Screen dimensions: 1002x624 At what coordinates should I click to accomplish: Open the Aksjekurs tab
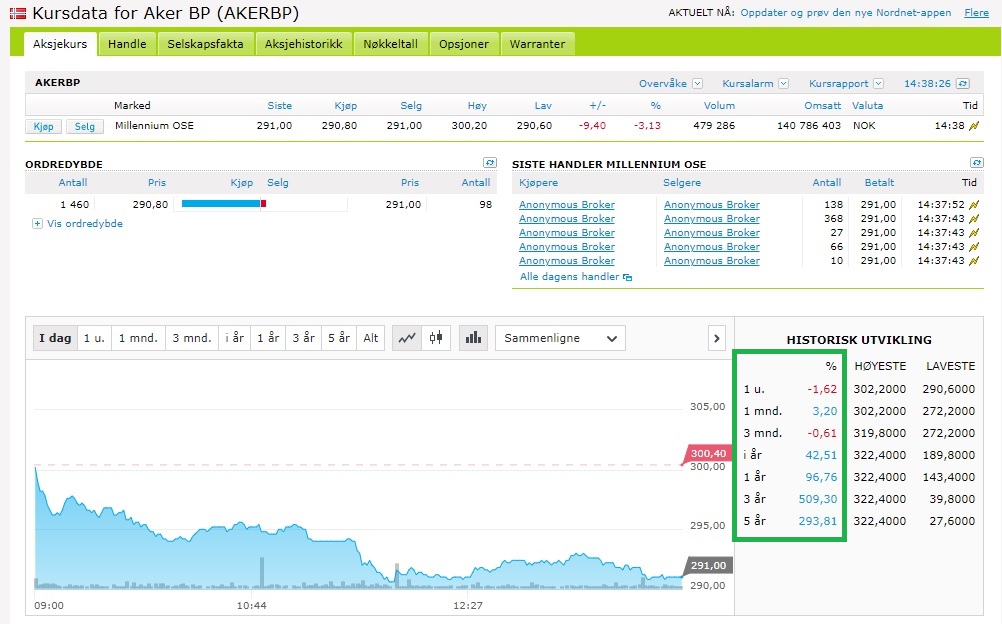click(x=60, y=44)
